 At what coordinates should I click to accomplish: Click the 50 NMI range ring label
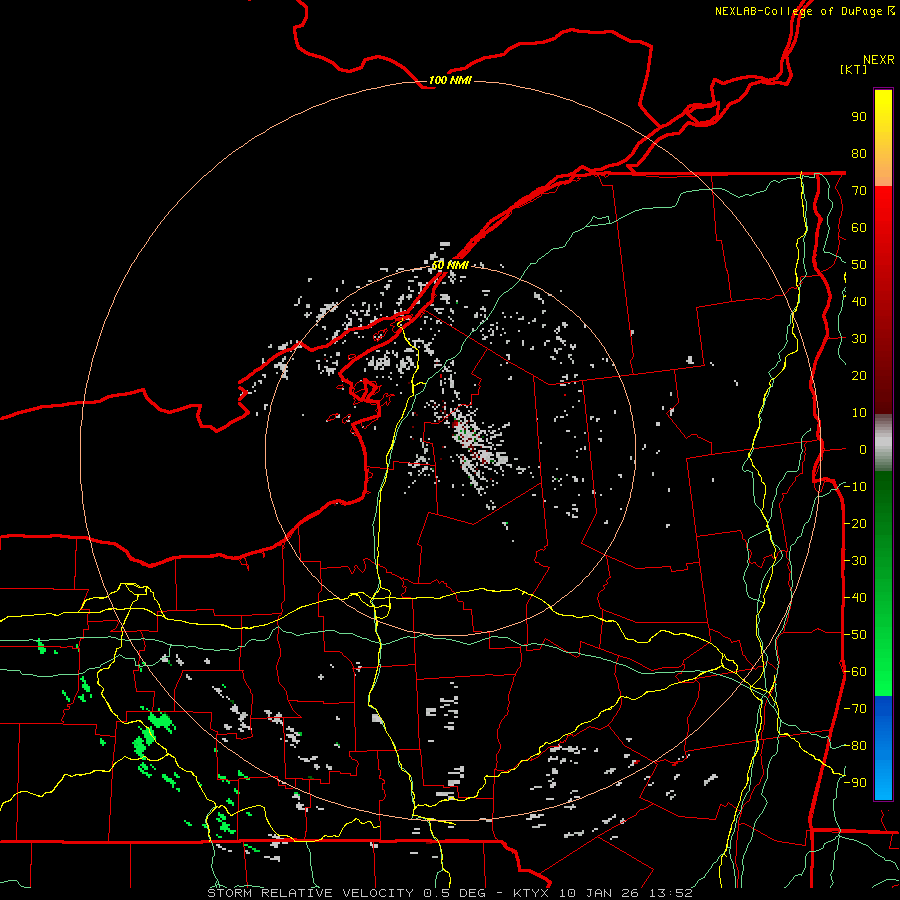pyautogui.click(x=450, y=265)
